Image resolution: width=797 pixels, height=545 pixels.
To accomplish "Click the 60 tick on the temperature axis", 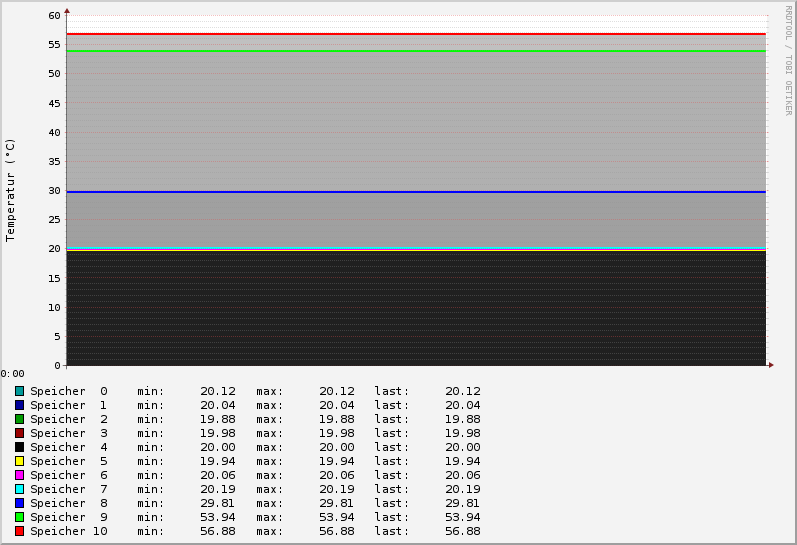I will pos(54,16).
